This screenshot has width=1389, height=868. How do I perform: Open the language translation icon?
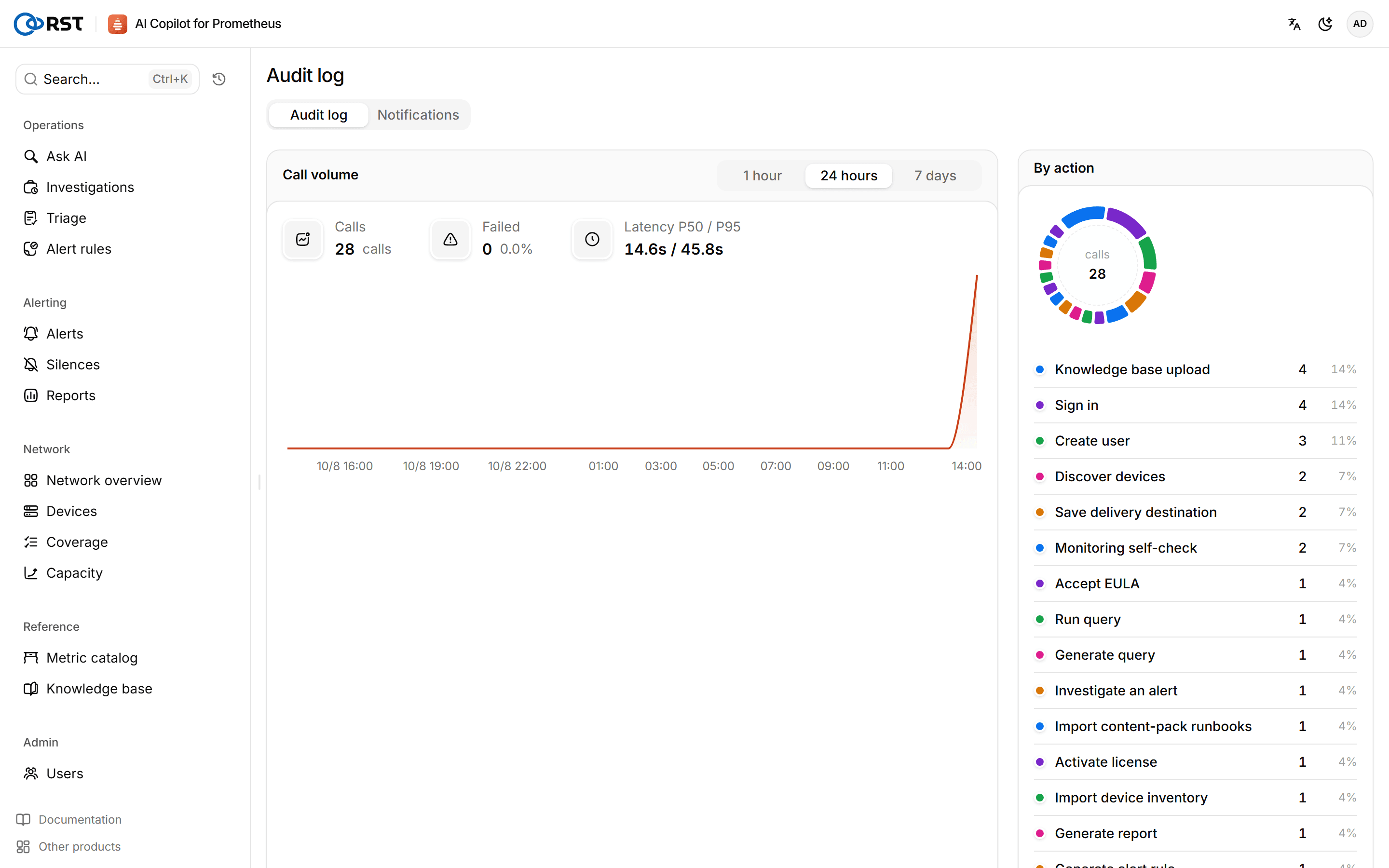[1294, 24]
